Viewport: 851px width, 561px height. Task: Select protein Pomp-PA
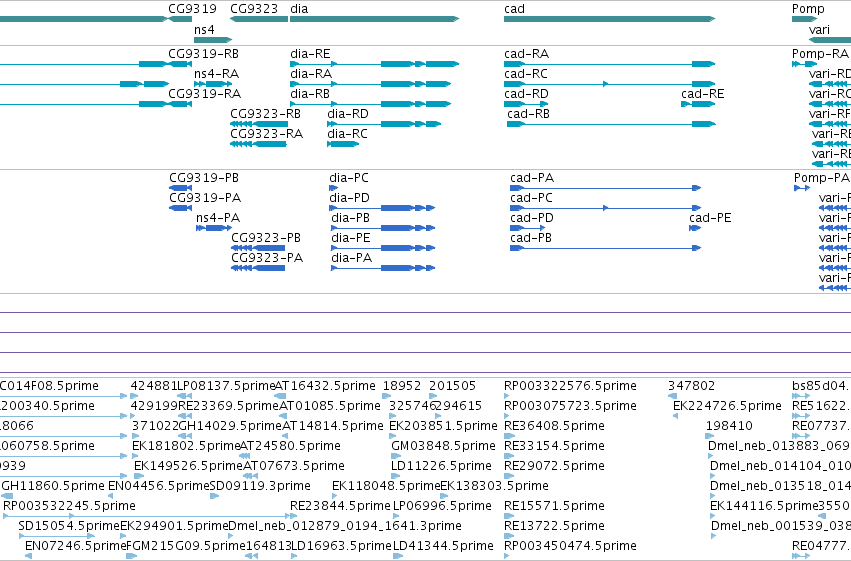[821, 178]
